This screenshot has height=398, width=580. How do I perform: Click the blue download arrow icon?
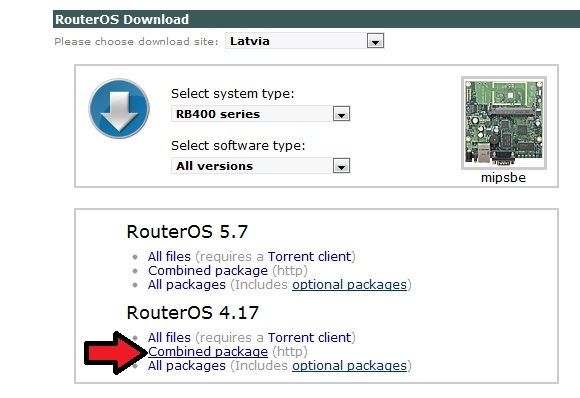(119, 108)
